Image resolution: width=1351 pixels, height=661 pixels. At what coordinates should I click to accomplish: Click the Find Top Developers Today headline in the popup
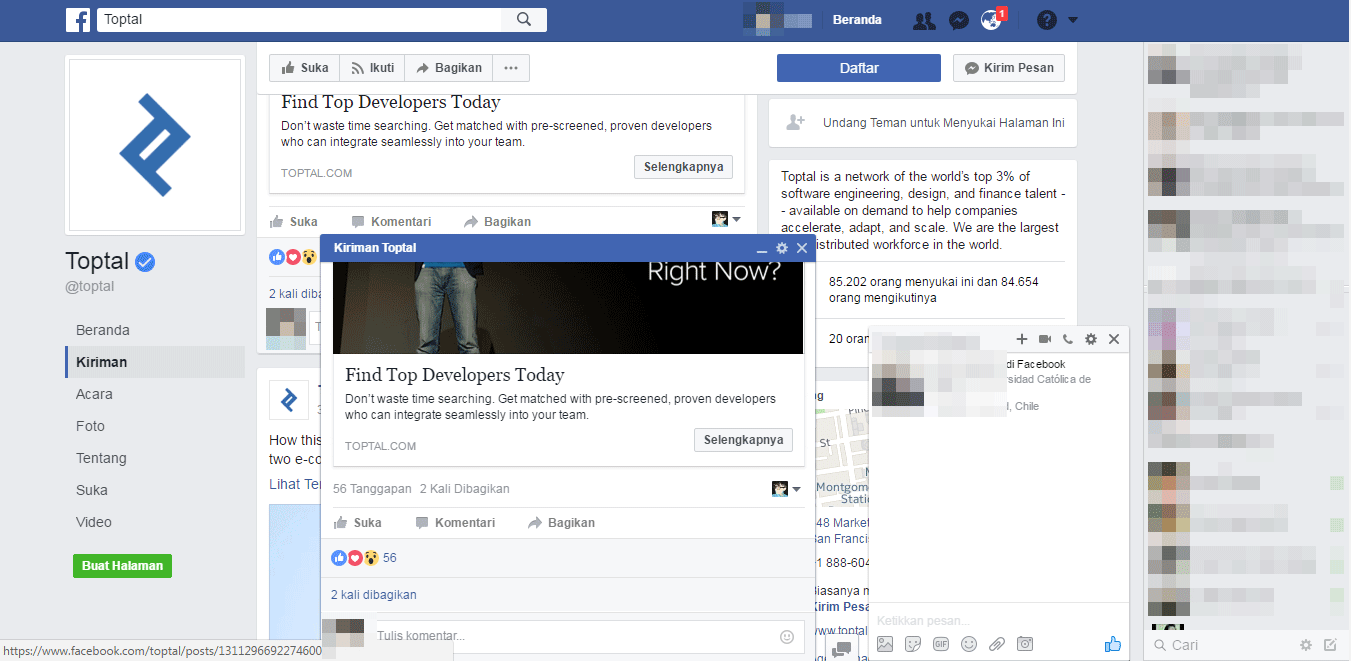tap(455, 375)
